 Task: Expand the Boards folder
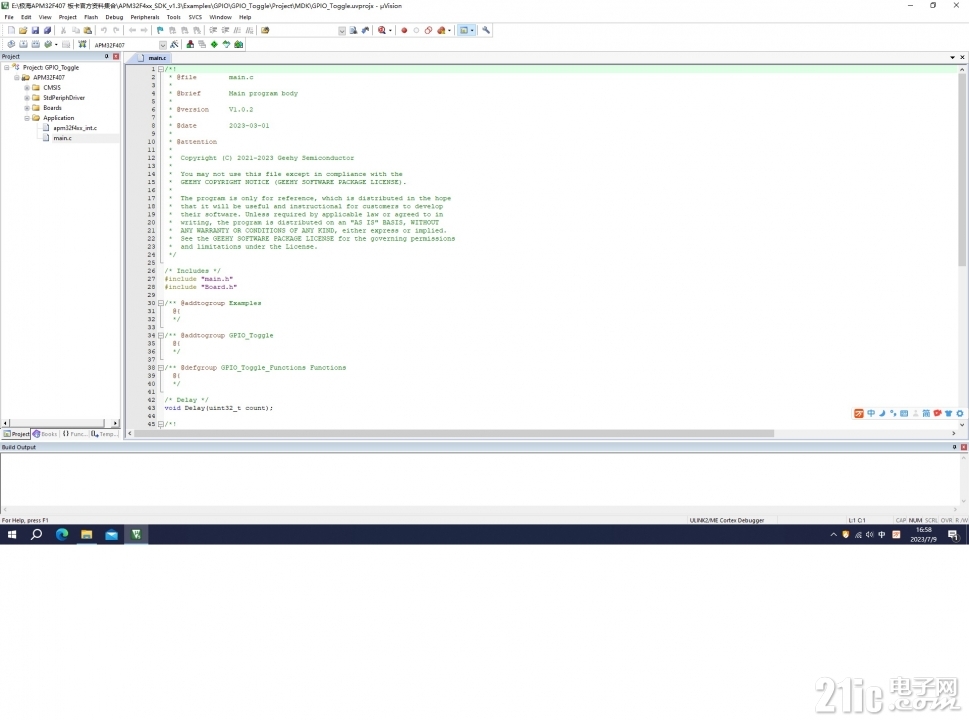pos(27,108)
